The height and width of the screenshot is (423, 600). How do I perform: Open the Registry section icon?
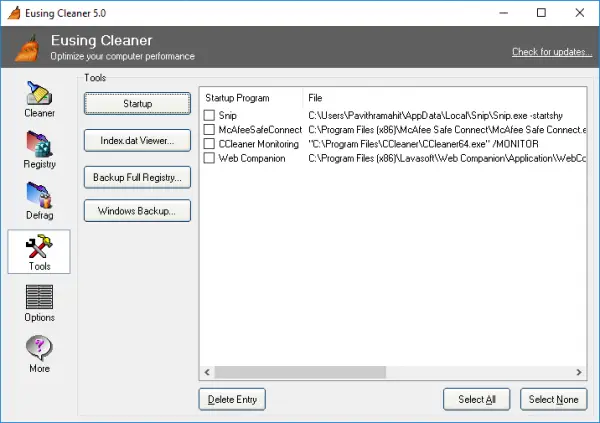[39, 144]
